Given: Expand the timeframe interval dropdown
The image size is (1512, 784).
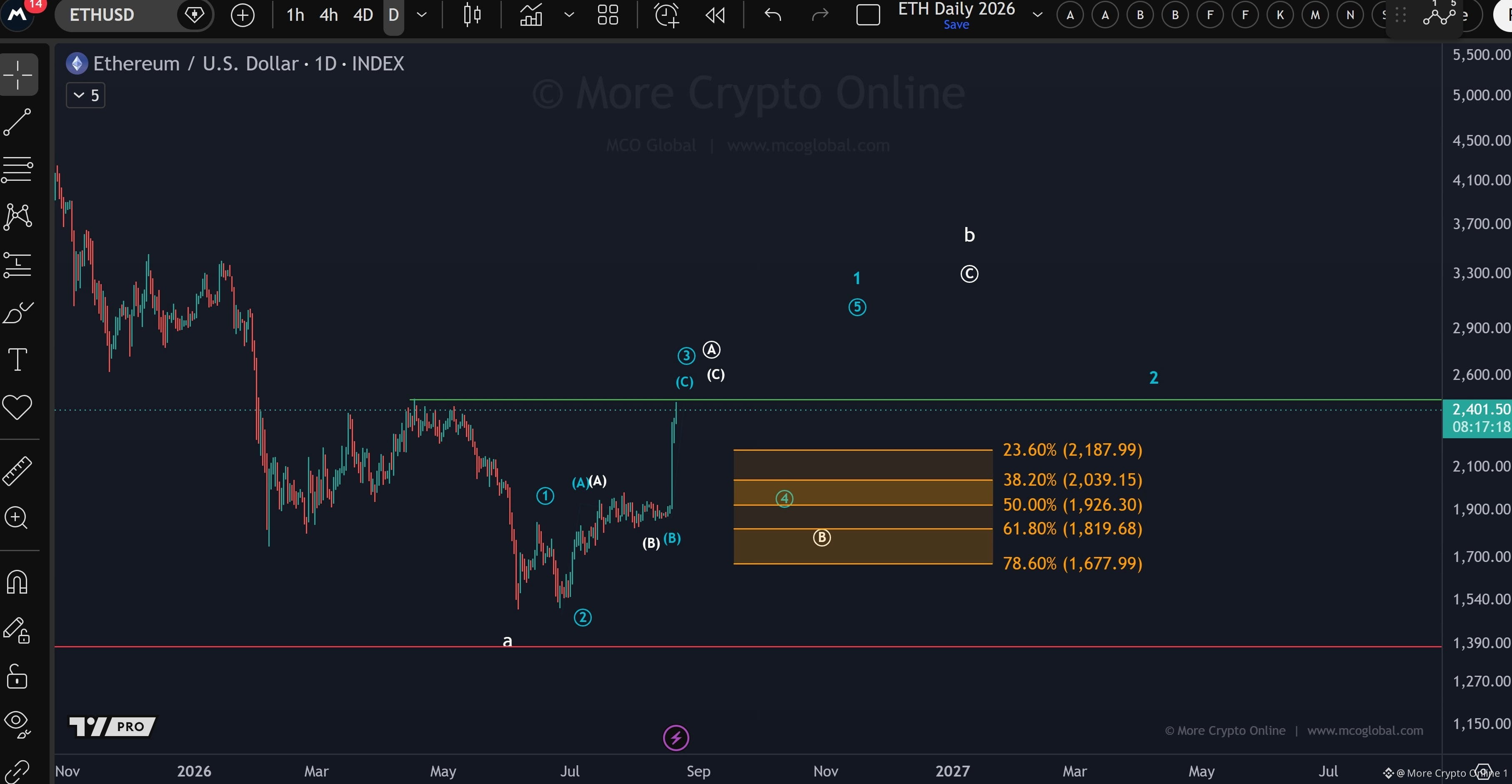Looking at the screenshot, I should (421, 15).
